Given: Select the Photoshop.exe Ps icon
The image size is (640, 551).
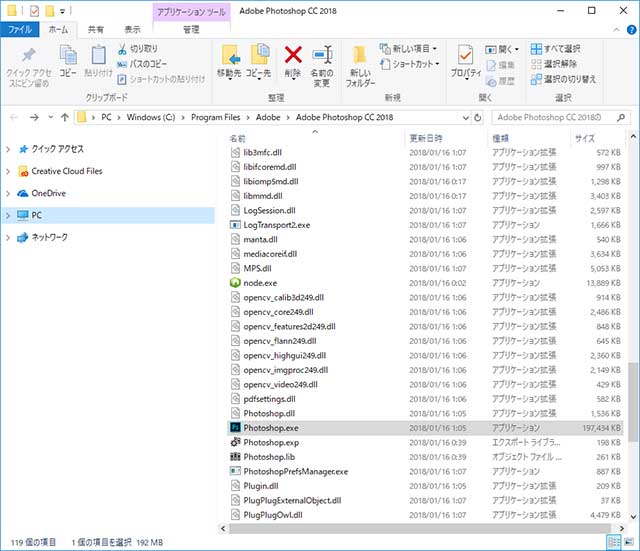Looking at the screenshot, I should (x=235, y=427).
